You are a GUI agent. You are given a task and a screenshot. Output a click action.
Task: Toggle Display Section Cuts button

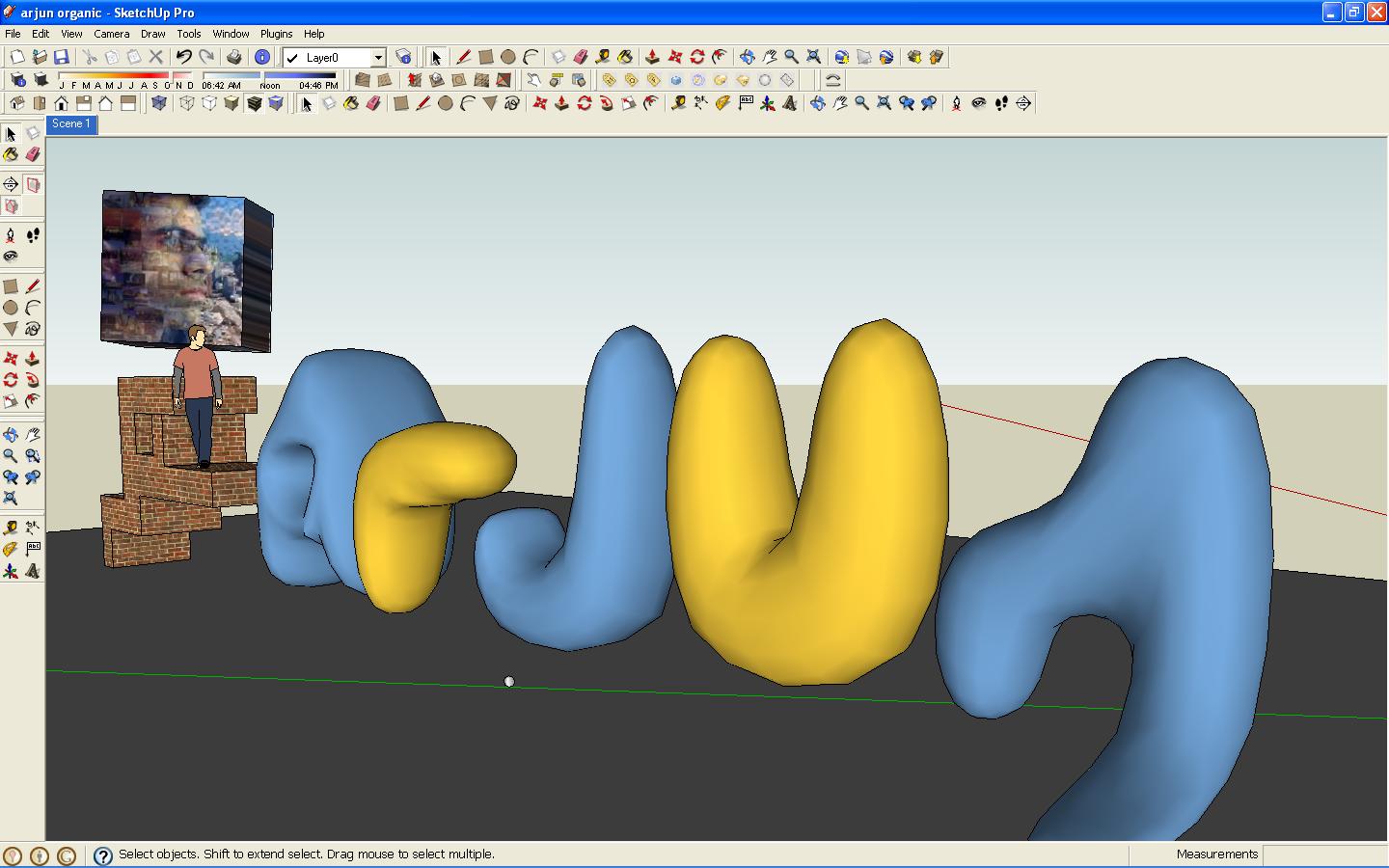(11, 205)
